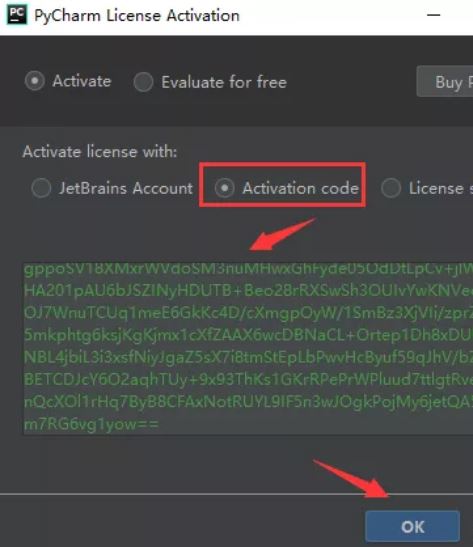Viewport: 473px width, 547px height.
Task: Place cursor in line starting 5mkphtg6ksj
Action: [248, 335]
